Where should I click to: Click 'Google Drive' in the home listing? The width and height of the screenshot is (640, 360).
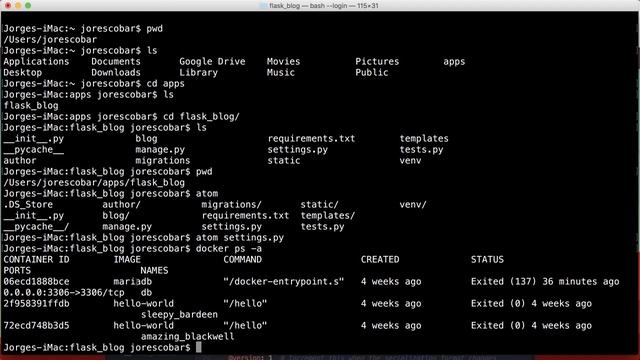pyautogui.click(x=212, y=62)
